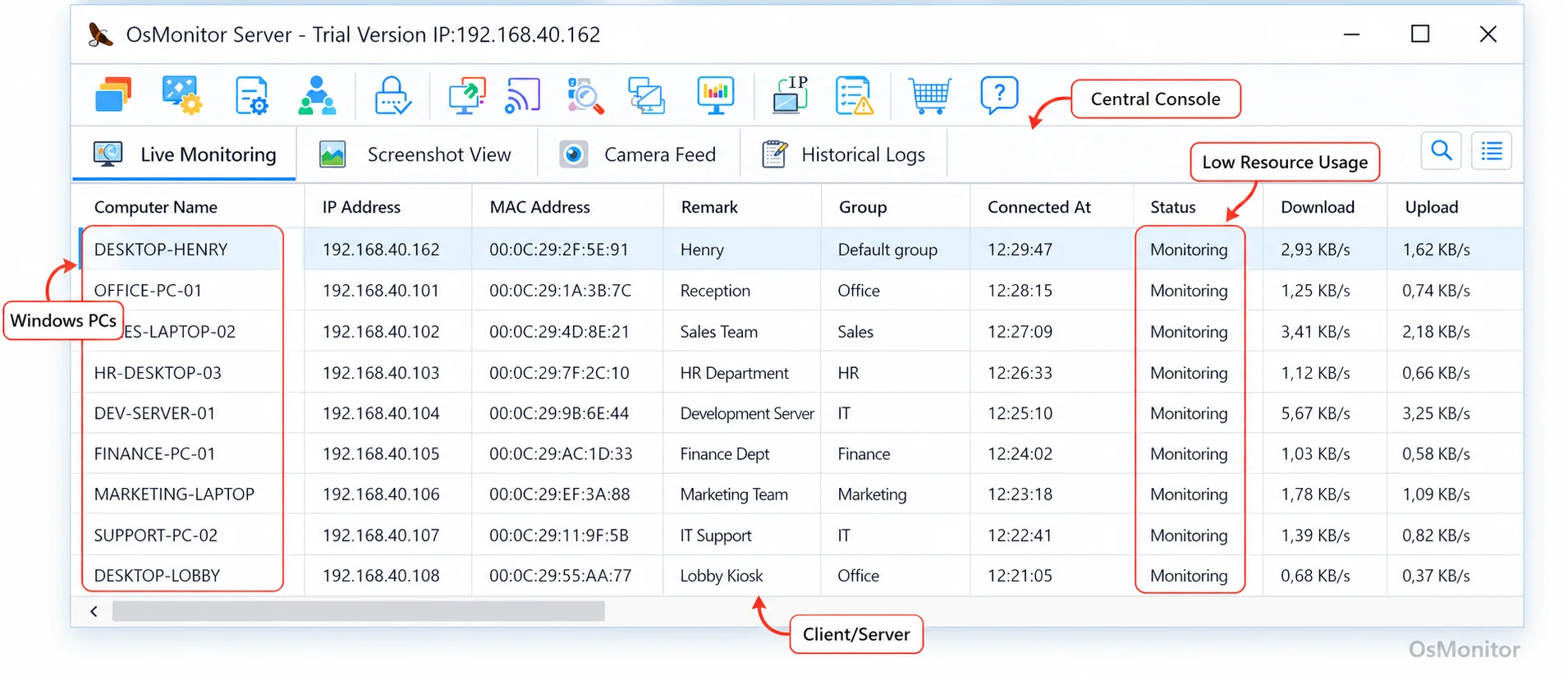
Task: Sort by the Connected At column header
Action: click(1038, 207)
